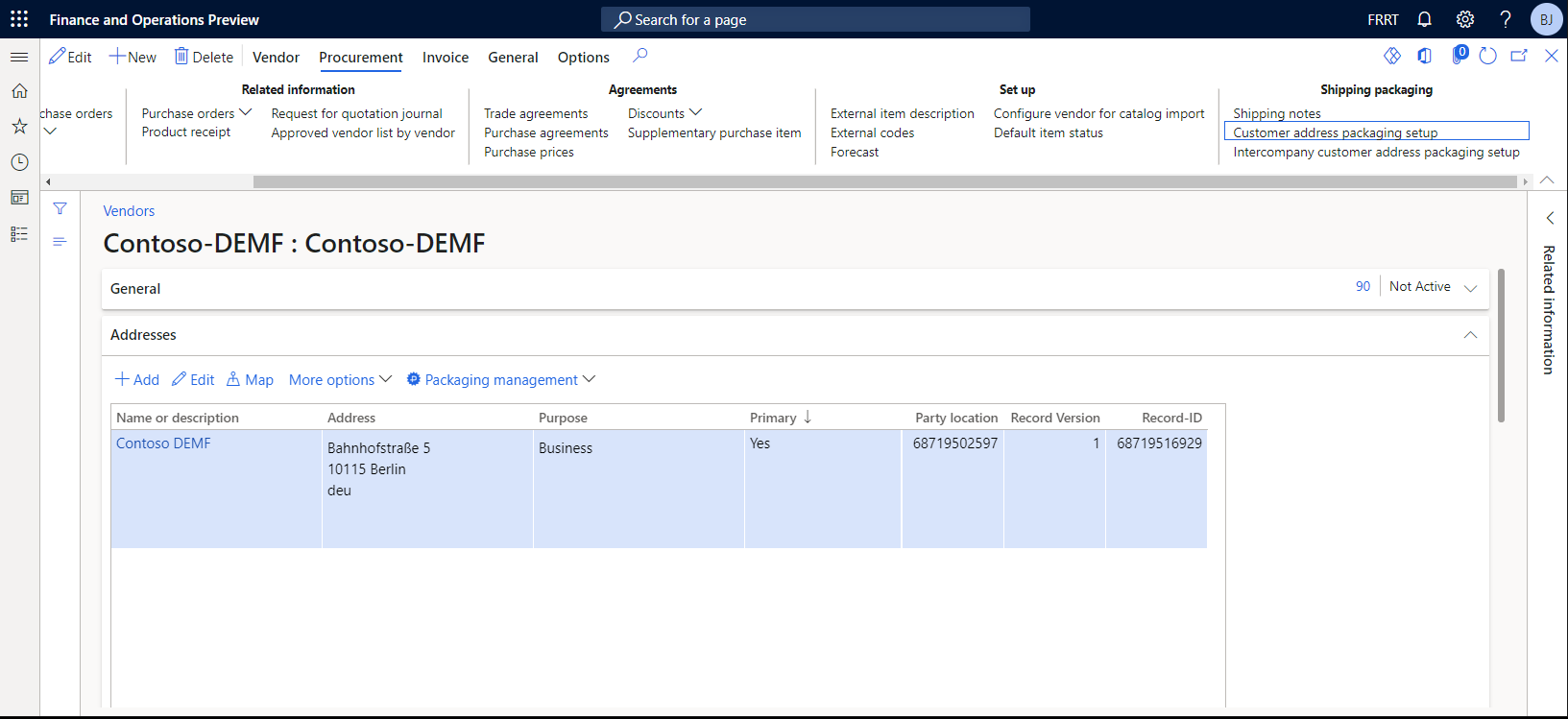Open Forecast in Set up group
This screenshot has height=719, width=1568.
coord(855,152)
